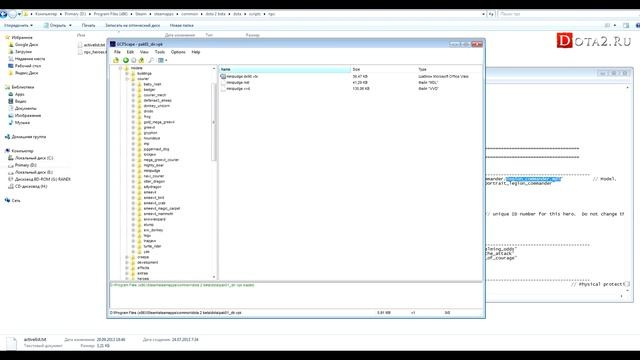Viewport: 640px width, 360px height.
Task: Click the Forward button in Explorer window
Action: [13, 14]
